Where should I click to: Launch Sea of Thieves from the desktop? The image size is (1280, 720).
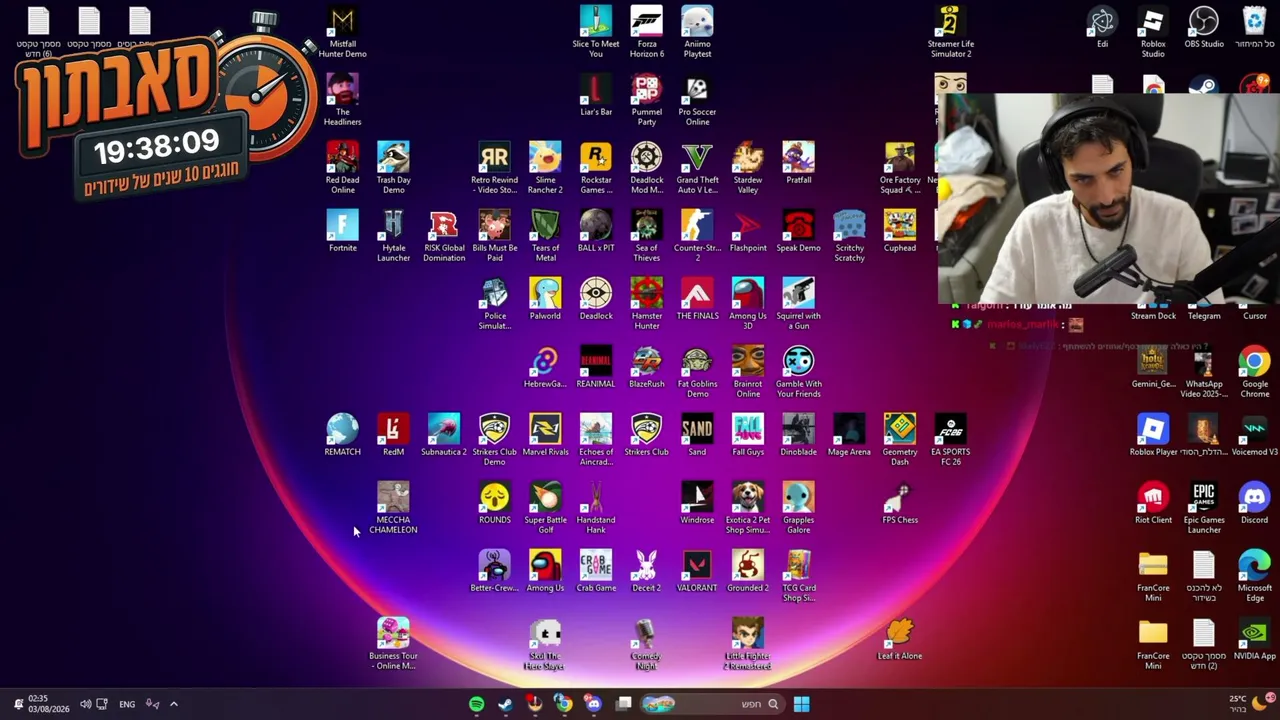(647, 235)
